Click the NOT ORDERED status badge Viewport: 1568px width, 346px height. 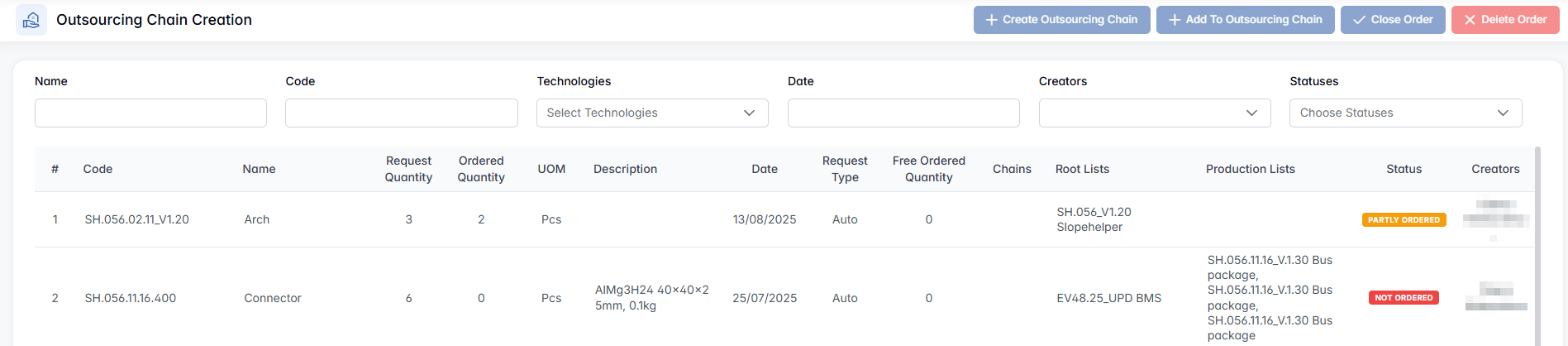(1404, 298)
